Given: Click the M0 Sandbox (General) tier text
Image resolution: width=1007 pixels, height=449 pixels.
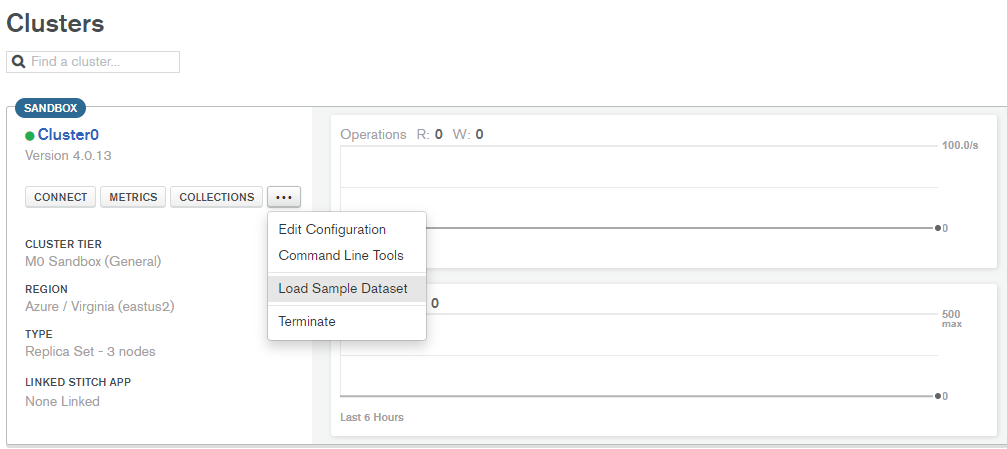Looking at the screenshot, I should pos(93,262).
